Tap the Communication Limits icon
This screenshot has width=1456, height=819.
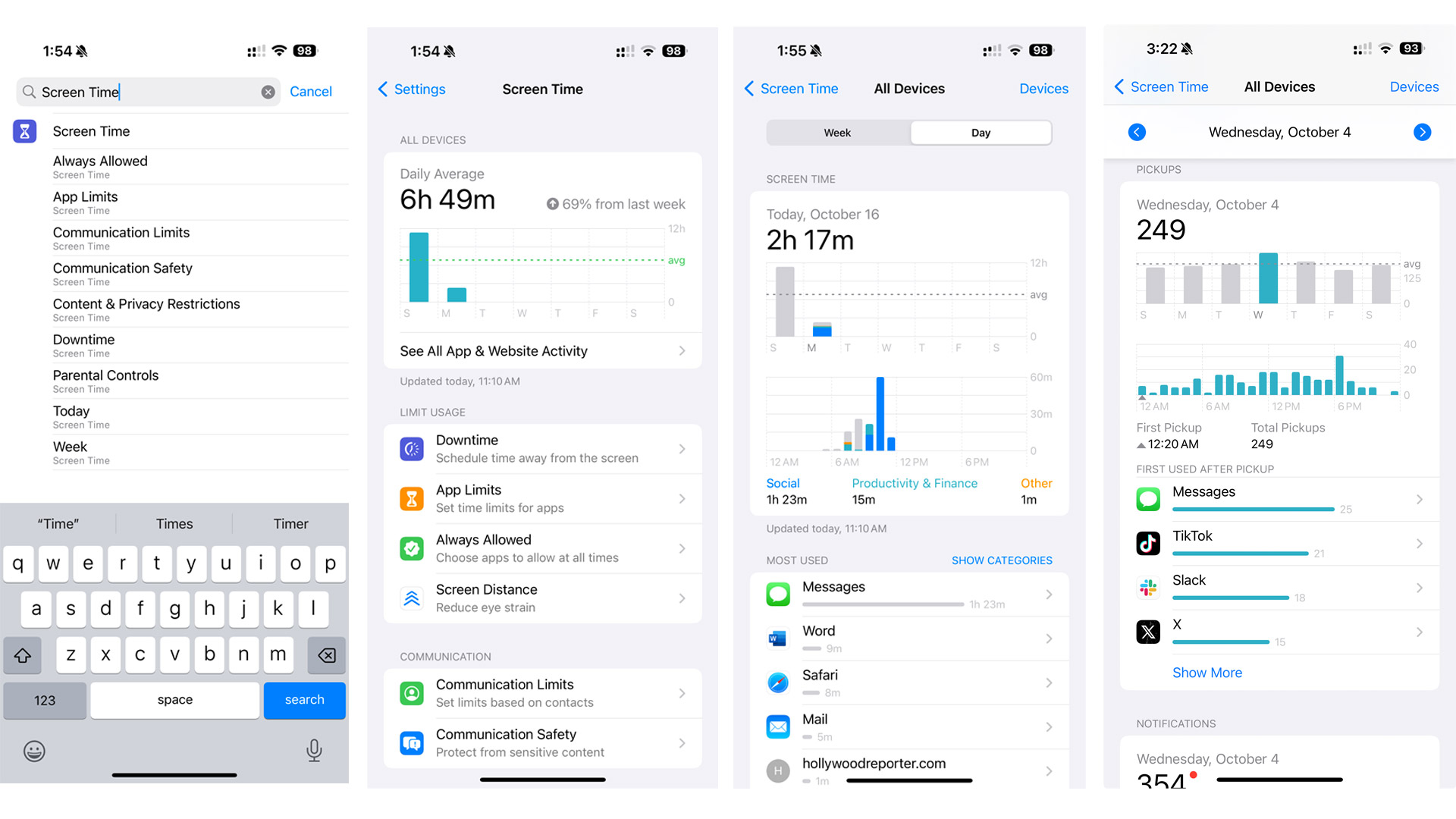(x=412, y=692)
